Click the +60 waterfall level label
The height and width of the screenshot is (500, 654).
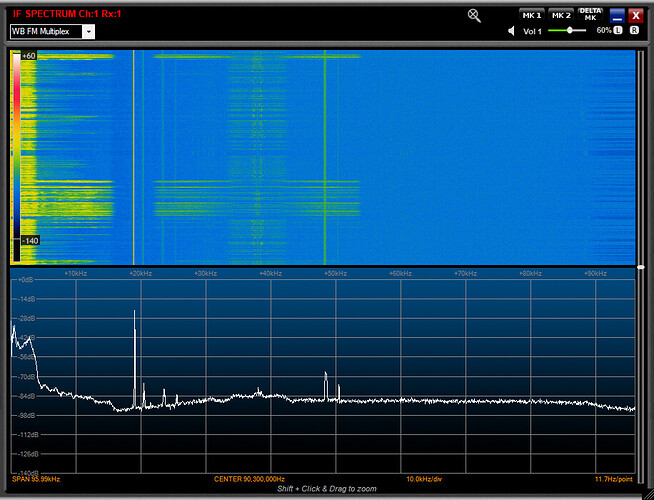click(x=28, y=56)
